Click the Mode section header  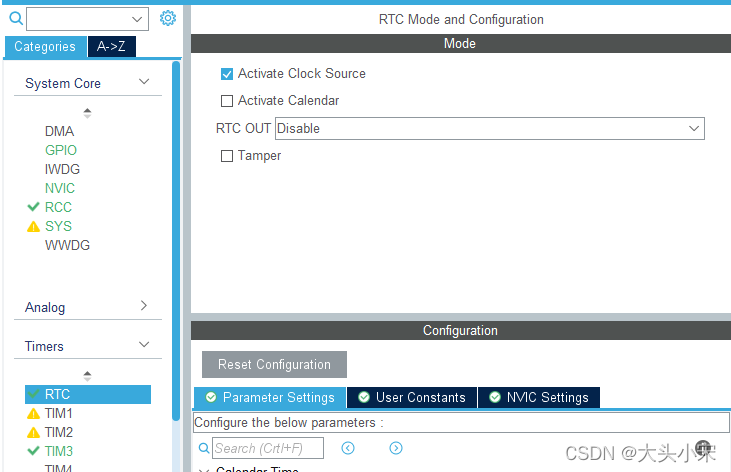click(461, 43)
